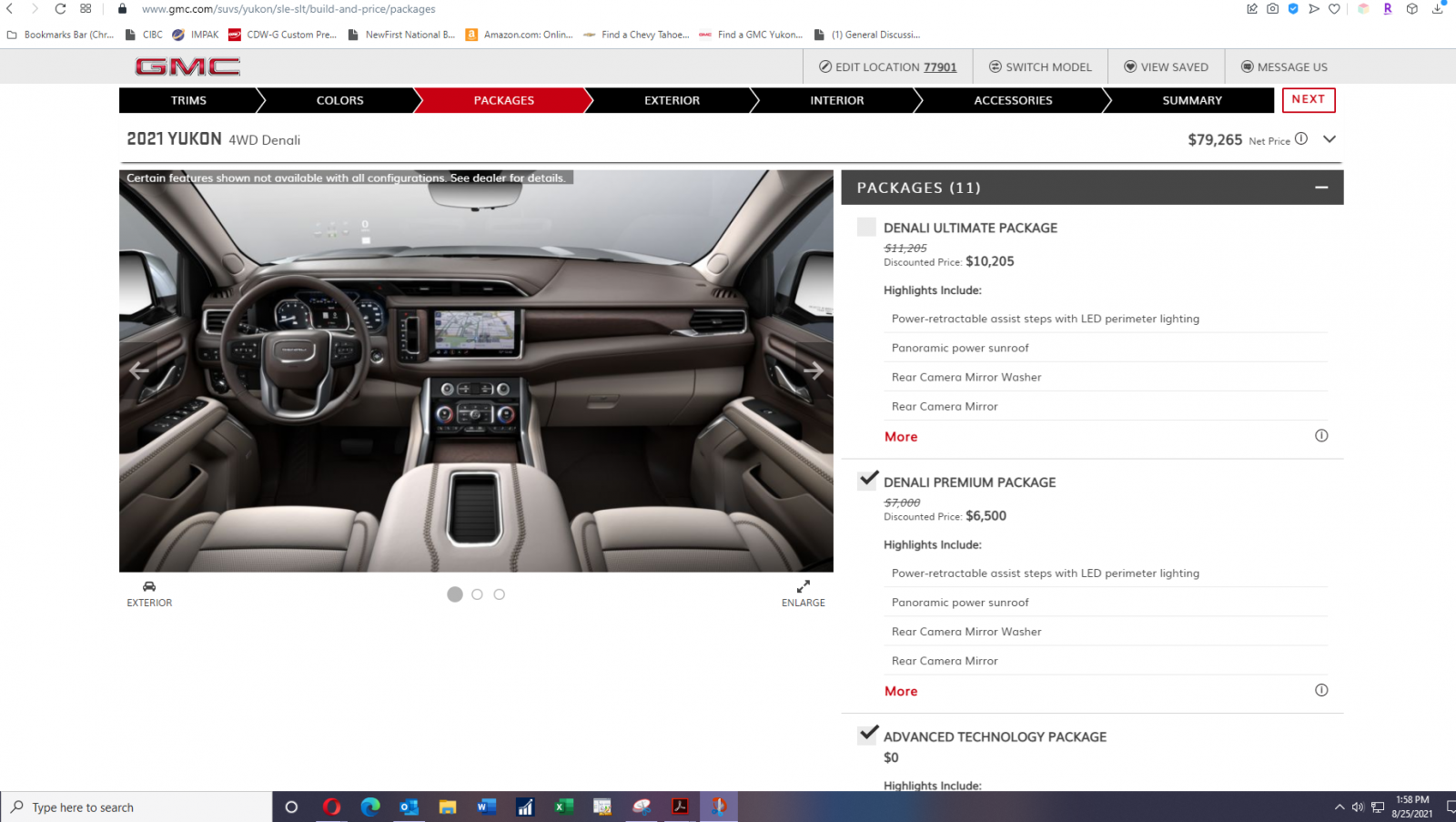Go to the Trims step
This screenshot has width=1456, height=822.
click(x=188, y=100)
